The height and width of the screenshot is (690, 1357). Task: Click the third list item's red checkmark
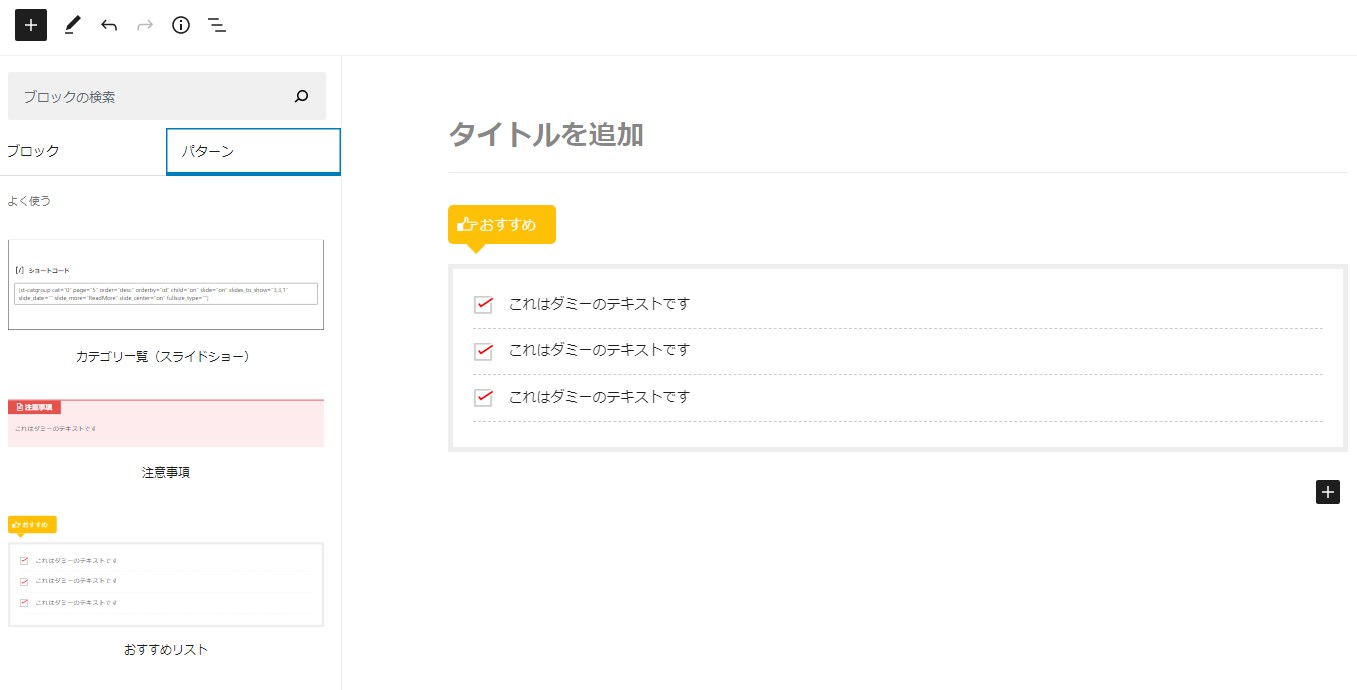[x=483, y=397]
